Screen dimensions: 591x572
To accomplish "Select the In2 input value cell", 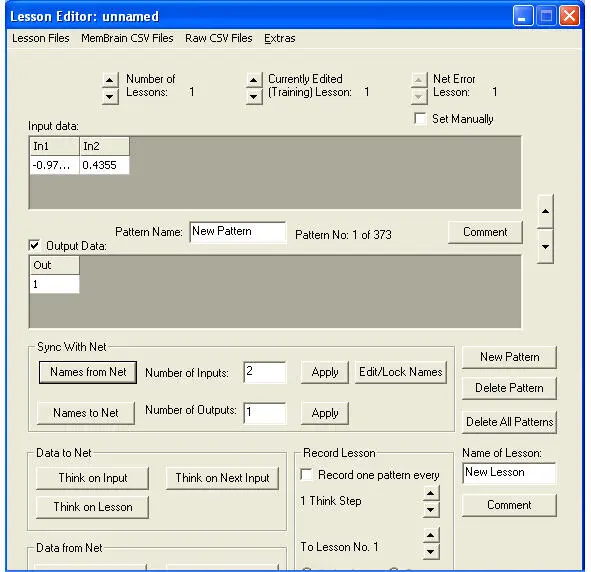I will 104,165.
